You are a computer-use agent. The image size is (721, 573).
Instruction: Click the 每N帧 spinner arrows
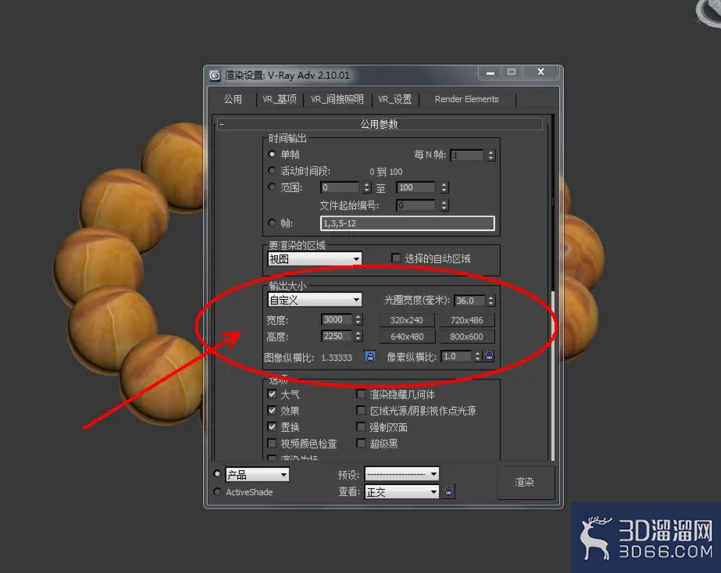point(491,155)
